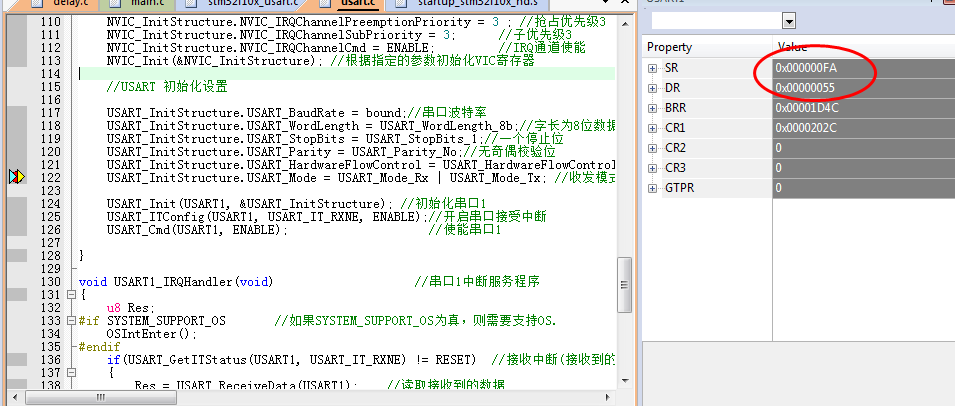
Task: Collapse the #if fold at line 133
Action: [71, 320]
